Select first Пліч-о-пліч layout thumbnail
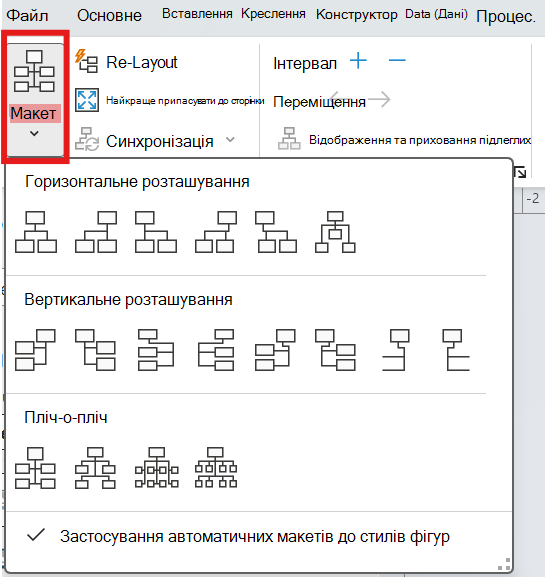Image resolution: width=545 pixels, height=577 pixels. (x=35, y=468)
